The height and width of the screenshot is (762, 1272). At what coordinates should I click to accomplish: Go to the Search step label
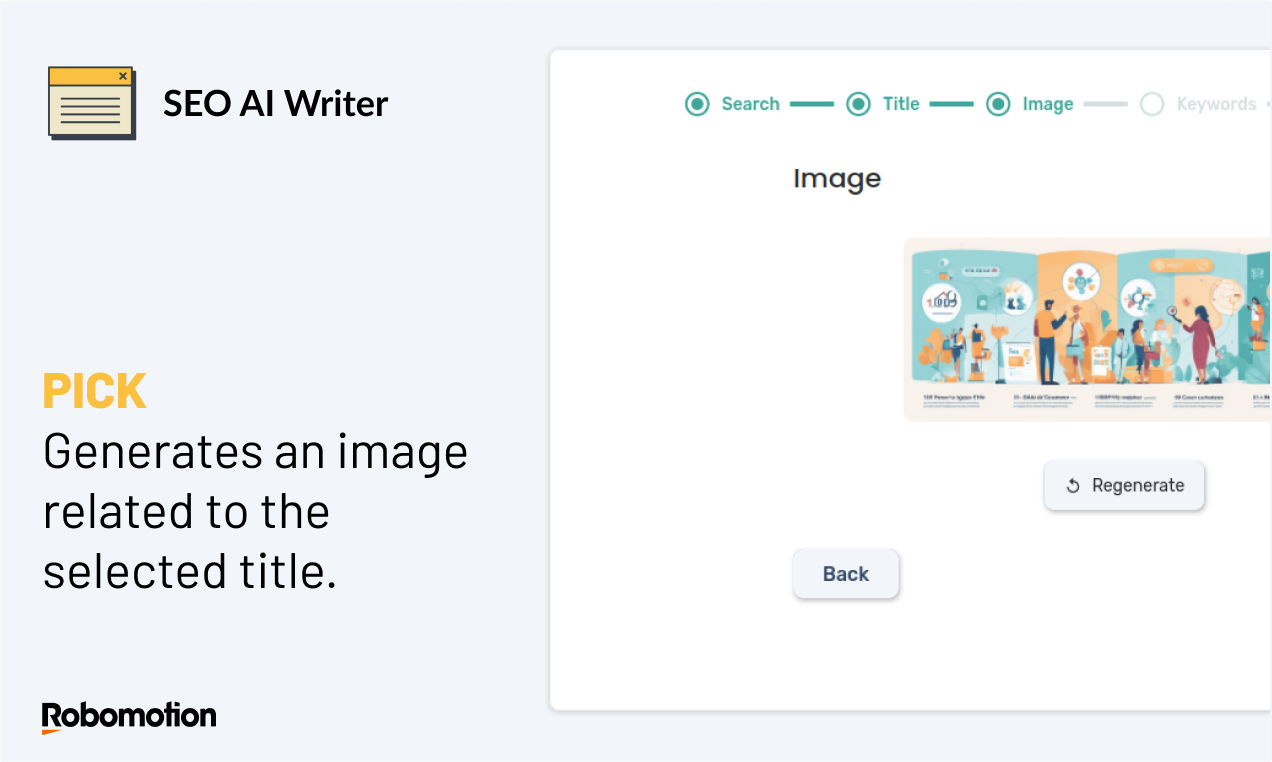[750, 104]
